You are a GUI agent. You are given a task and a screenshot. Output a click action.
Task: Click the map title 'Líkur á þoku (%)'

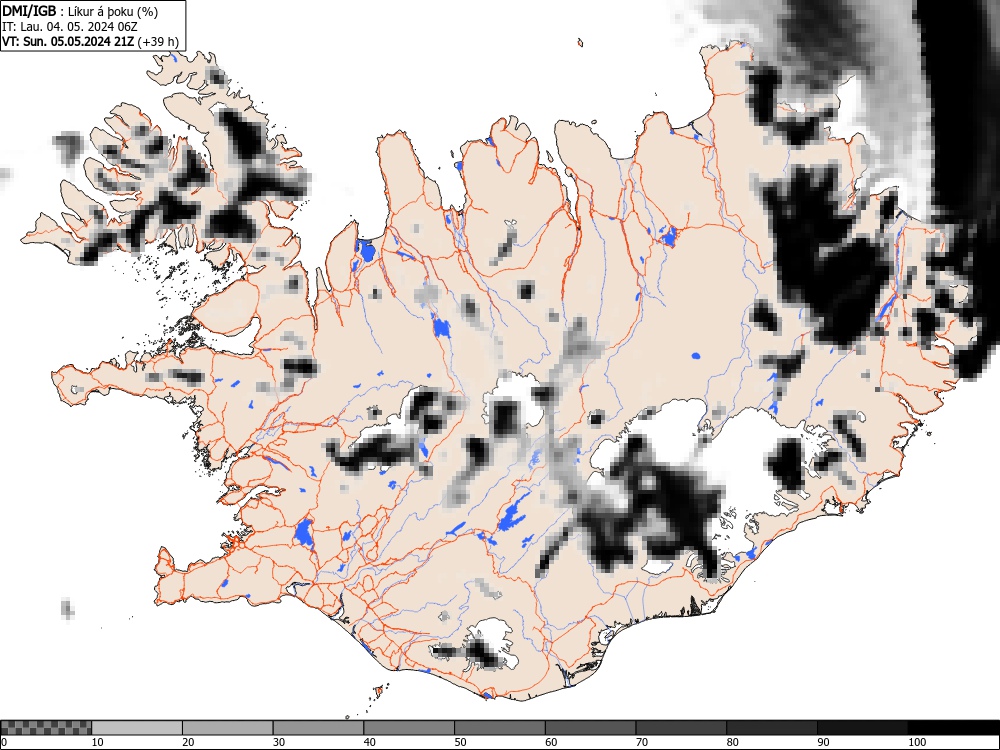[x=113, y=11]
